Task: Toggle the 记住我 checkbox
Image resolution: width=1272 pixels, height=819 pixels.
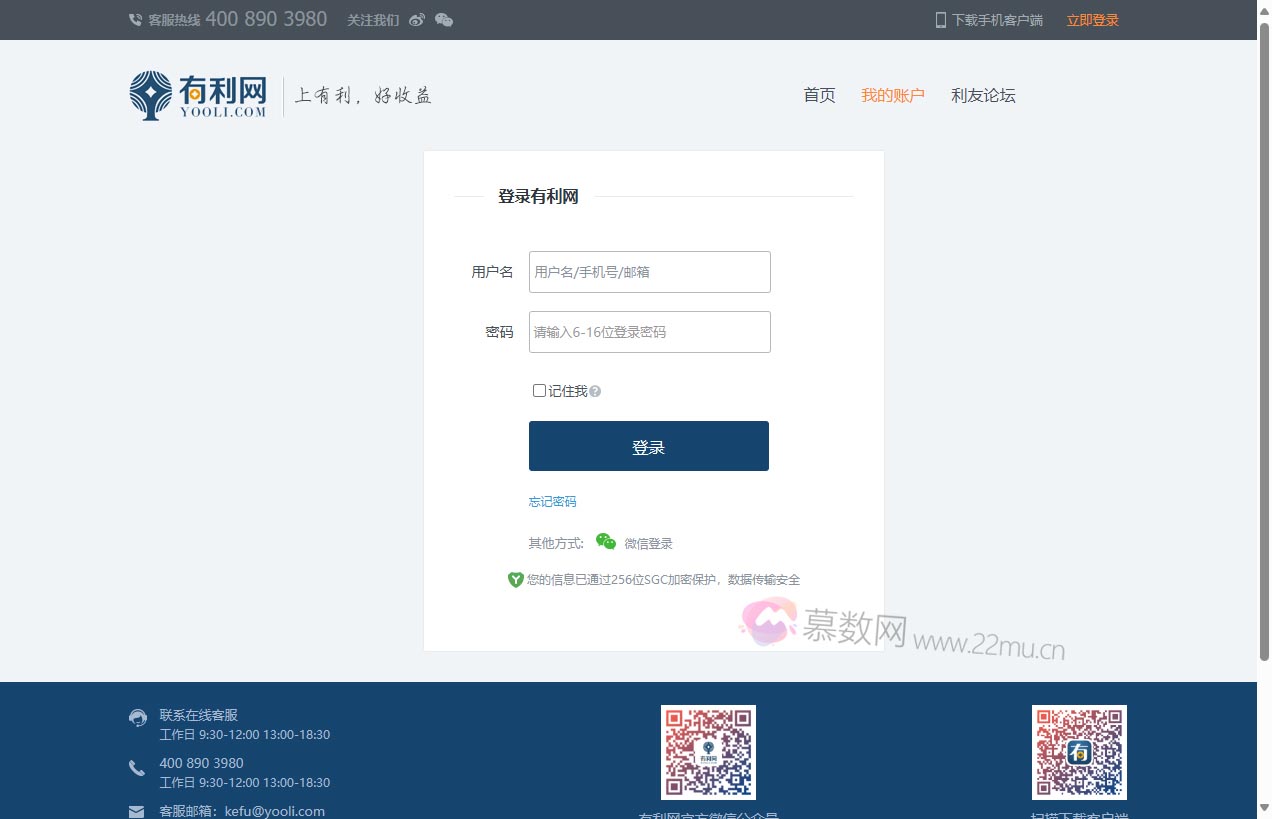Action: (x=540, y=391)
